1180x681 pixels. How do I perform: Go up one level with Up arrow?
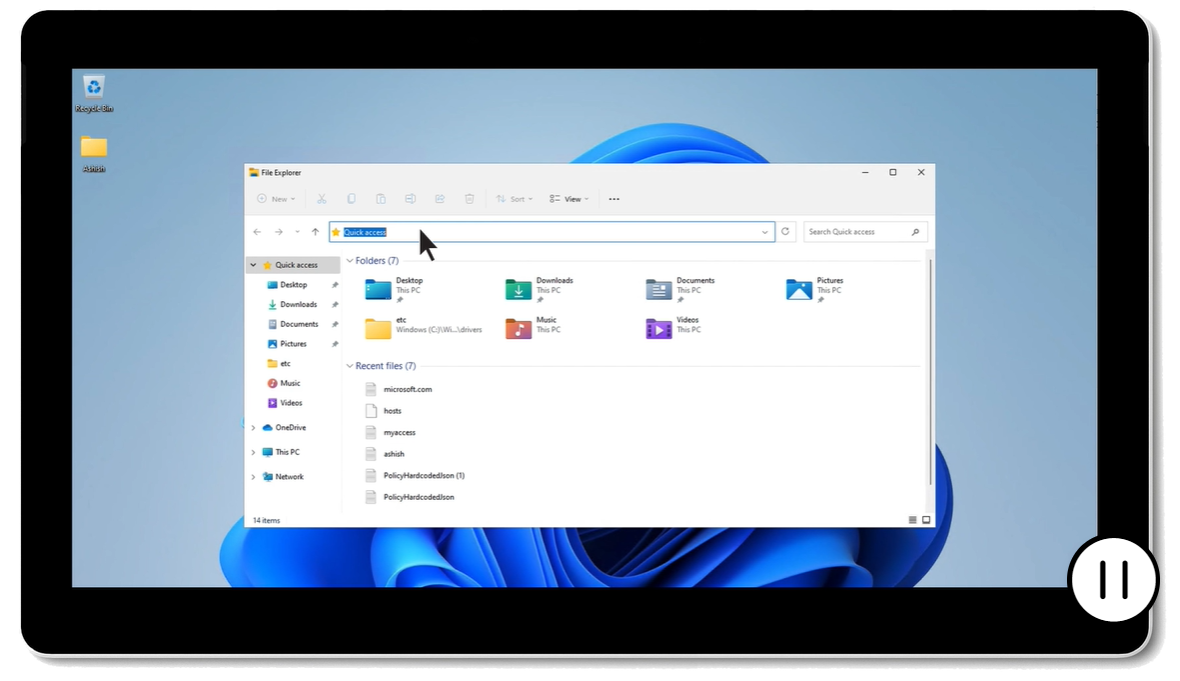click(315, 232)
